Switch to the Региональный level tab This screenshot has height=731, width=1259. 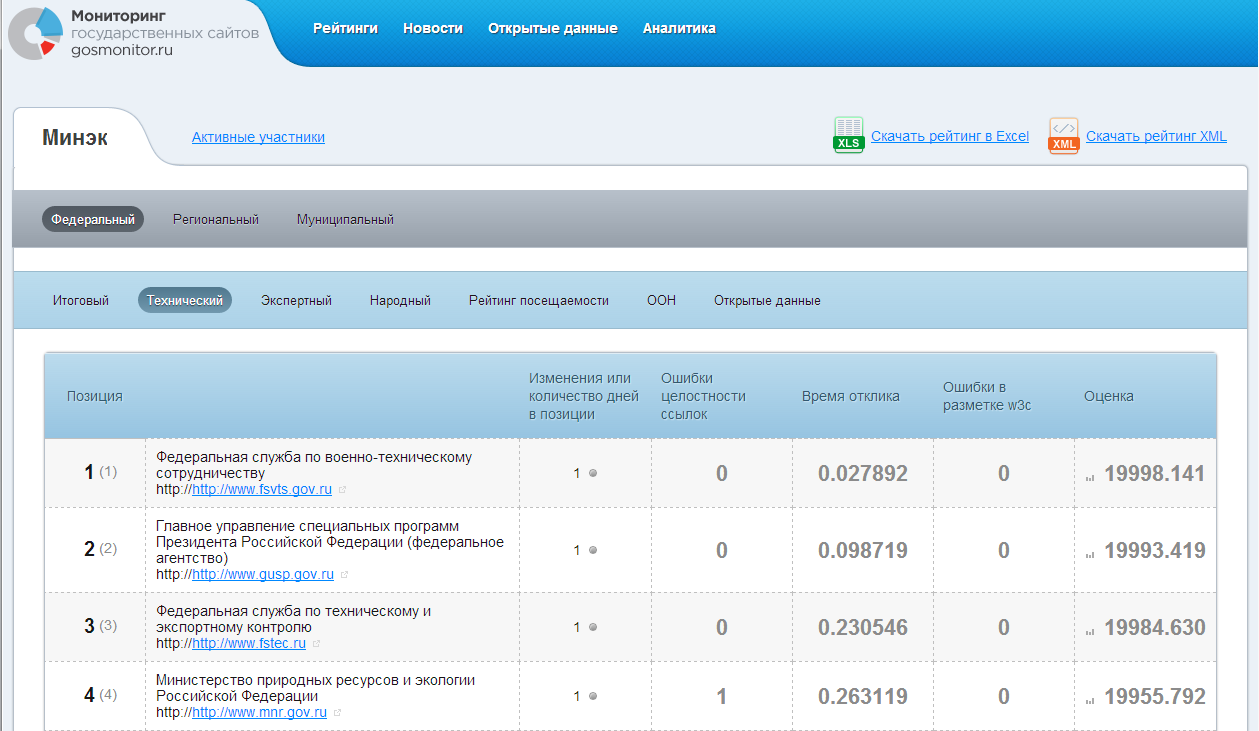pos(215,219)
